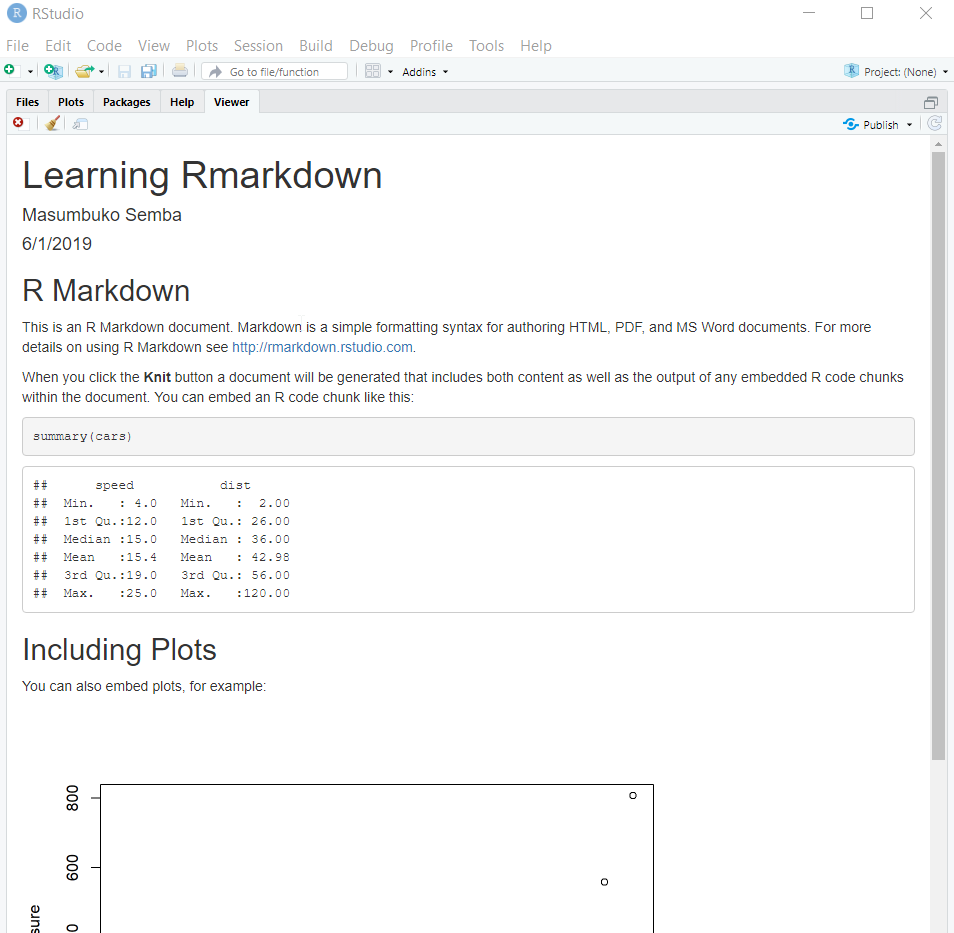Switch to the Files tab
This screenshot has width=954, height=933.
point(27,102)
